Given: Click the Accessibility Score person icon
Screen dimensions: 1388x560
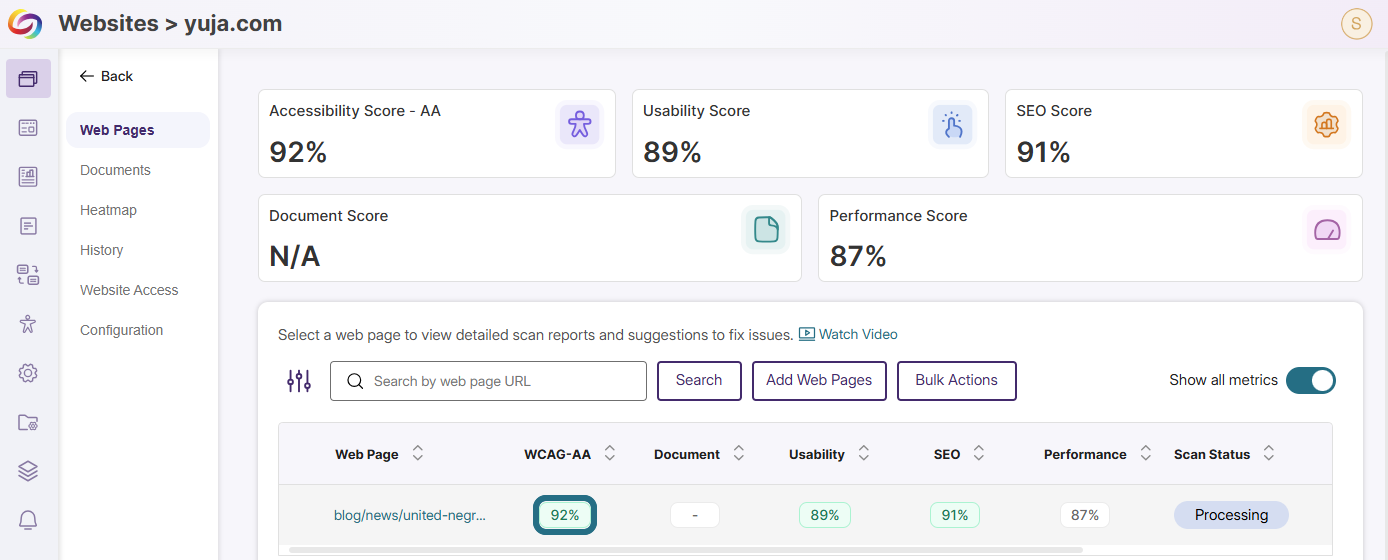Looking at the screenshot, I should click(580, 125).
